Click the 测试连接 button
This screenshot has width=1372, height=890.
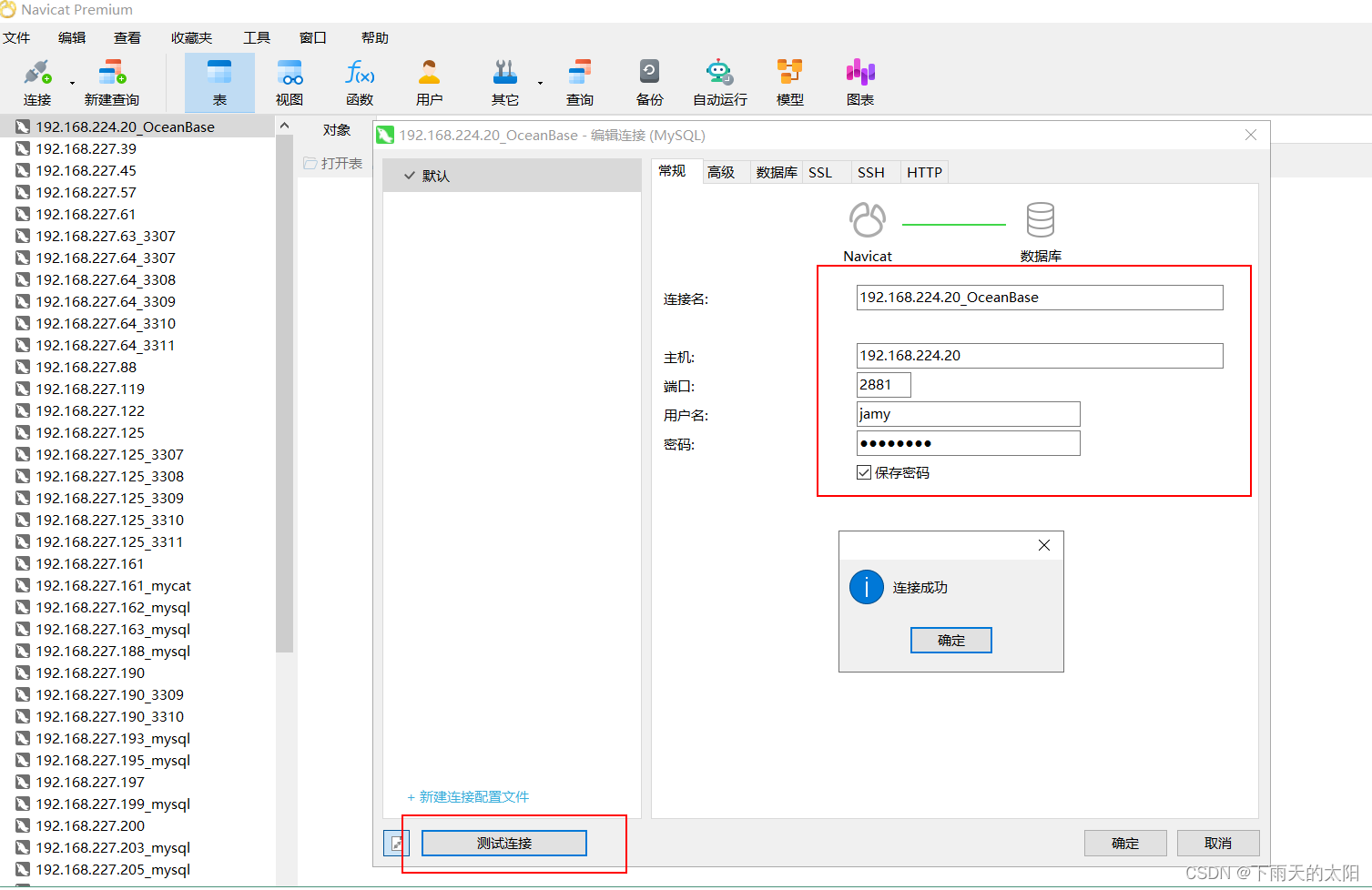504,844
